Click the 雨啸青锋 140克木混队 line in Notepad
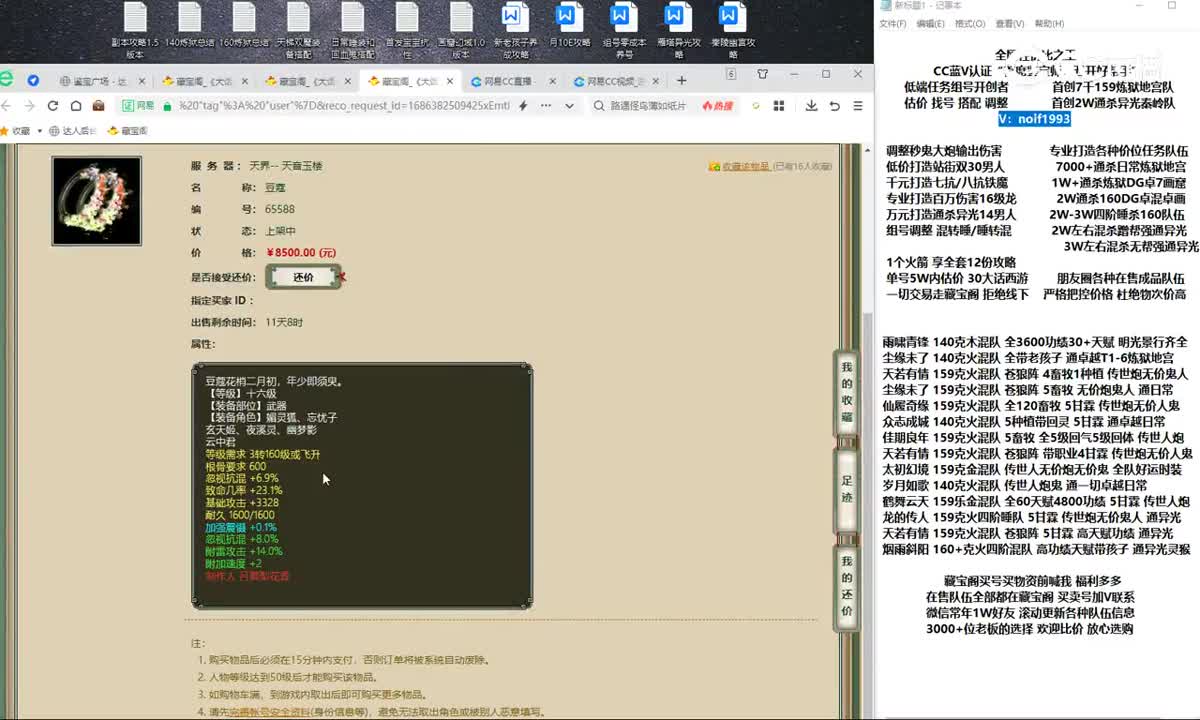Viewport: 1200px width, 720px height. [x=1035, y=342]
